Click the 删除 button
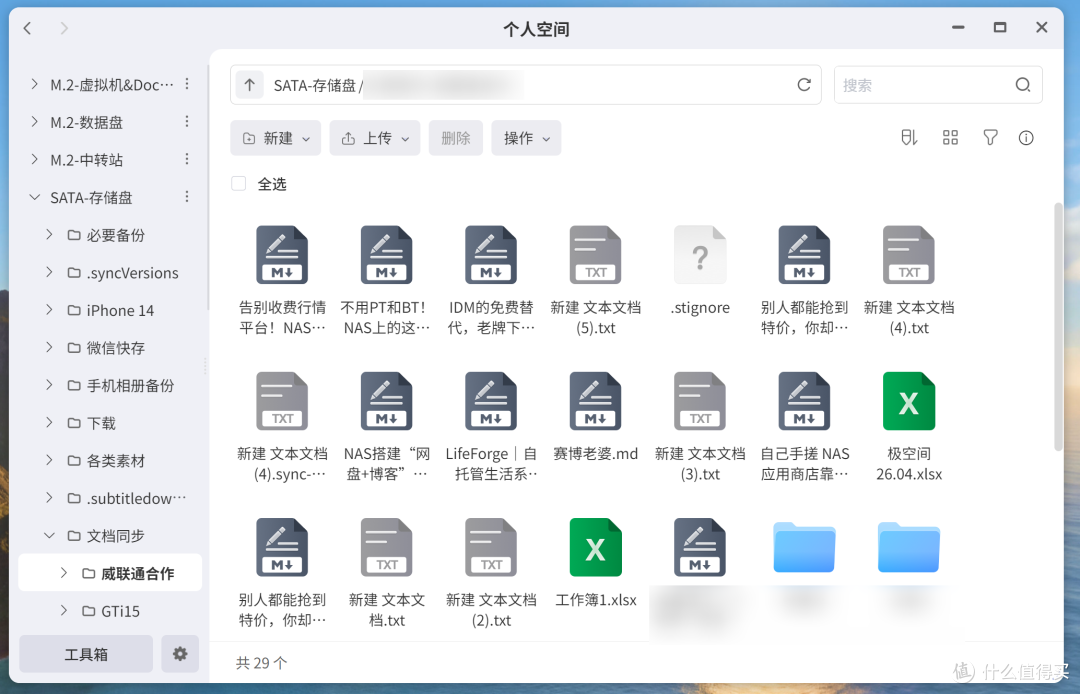Image resolution: width=1080 pixels, height=694 pixels. tap(455, 138)
